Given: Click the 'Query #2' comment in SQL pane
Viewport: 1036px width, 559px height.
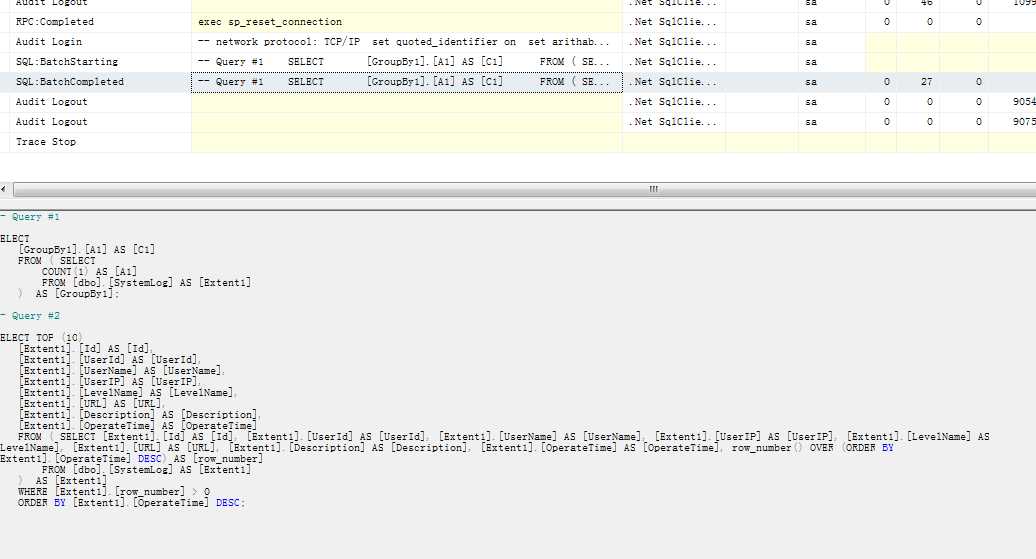Looking at the screenshot, I should (30, 316).
